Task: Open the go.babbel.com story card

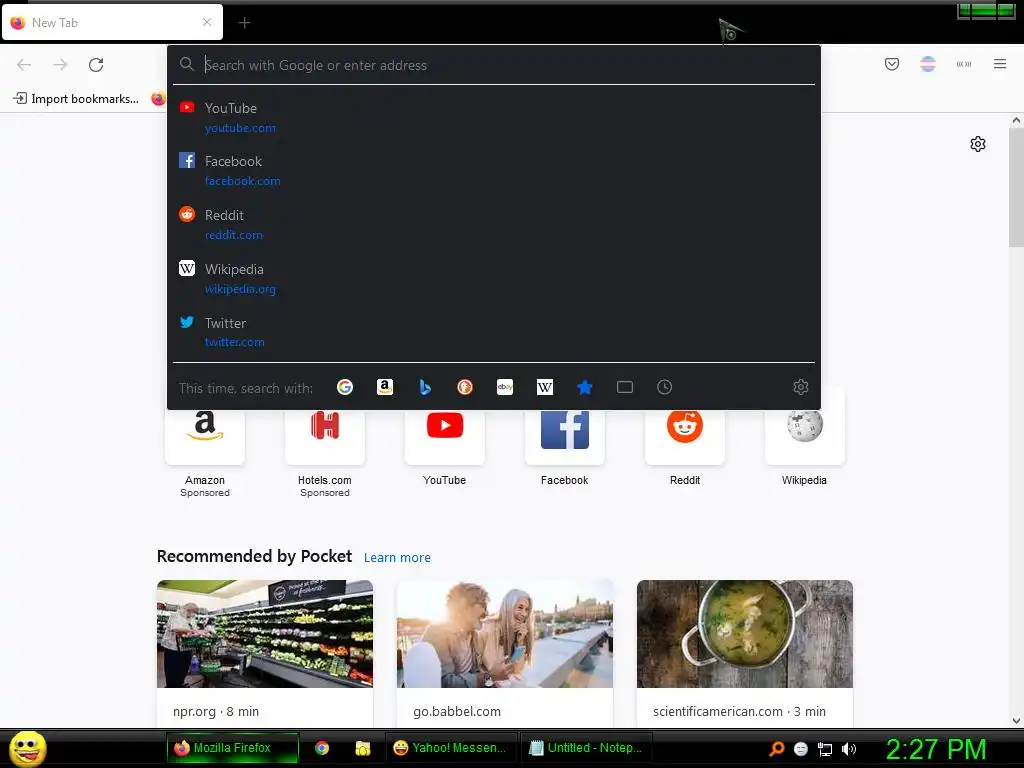Action: pos(505,653)
